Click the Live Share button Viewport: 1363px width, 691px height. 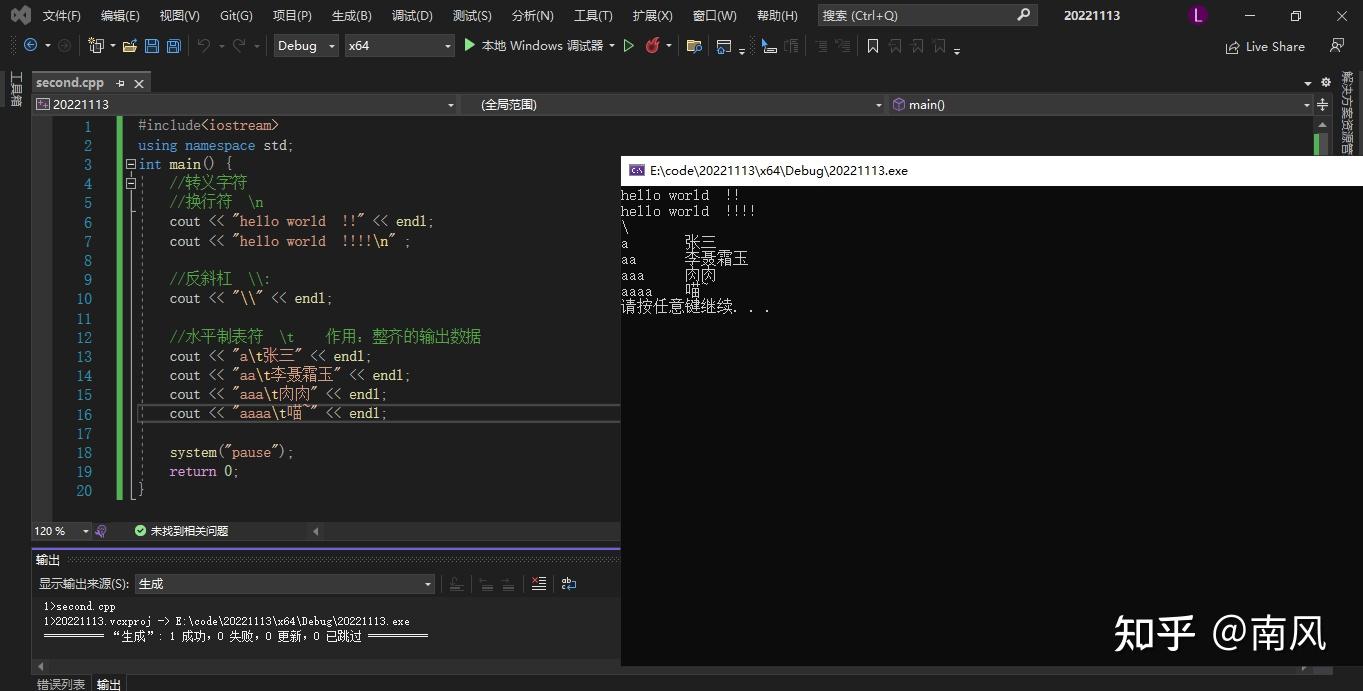(x=1265, y=46)
